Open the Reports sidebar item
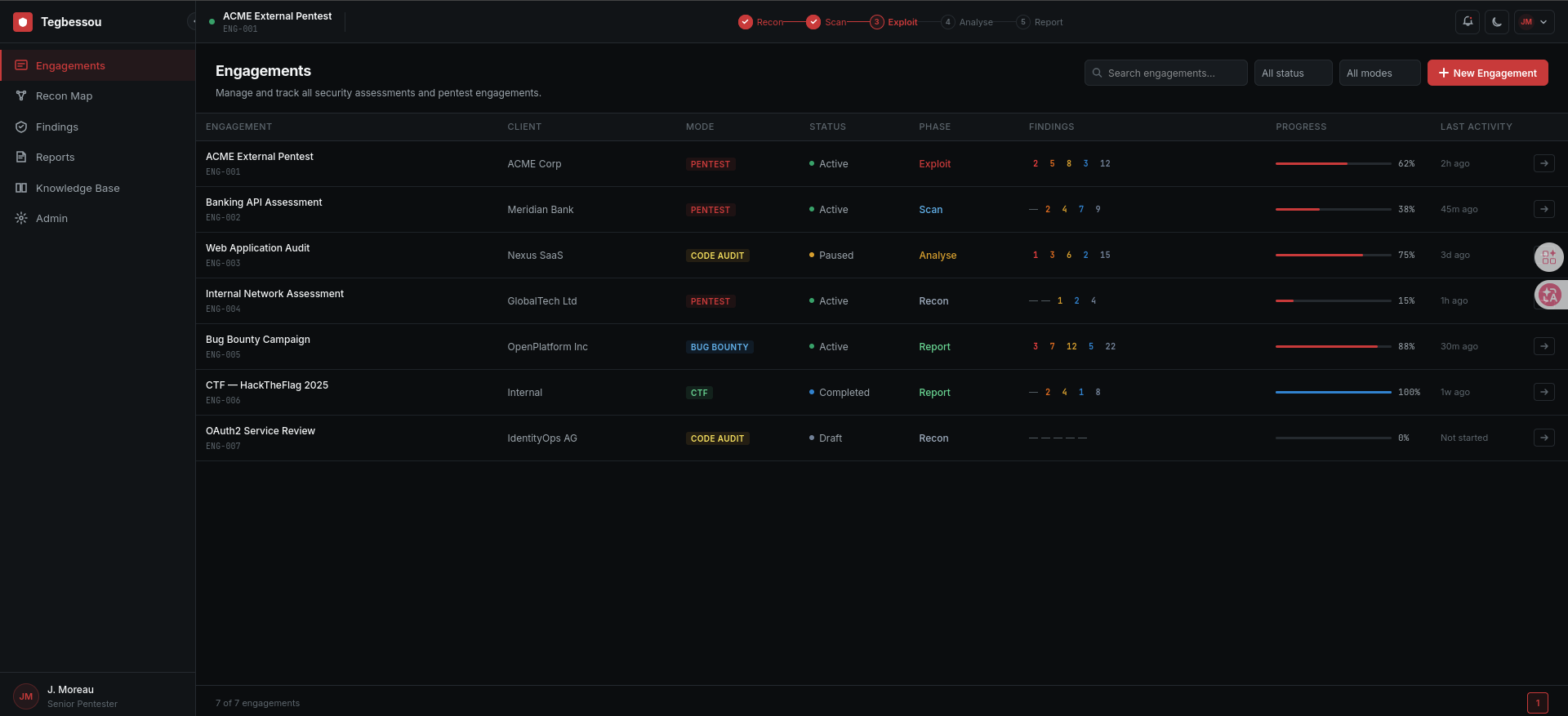The width and height of the screenshot is (1568, 716). click(98, 158)
